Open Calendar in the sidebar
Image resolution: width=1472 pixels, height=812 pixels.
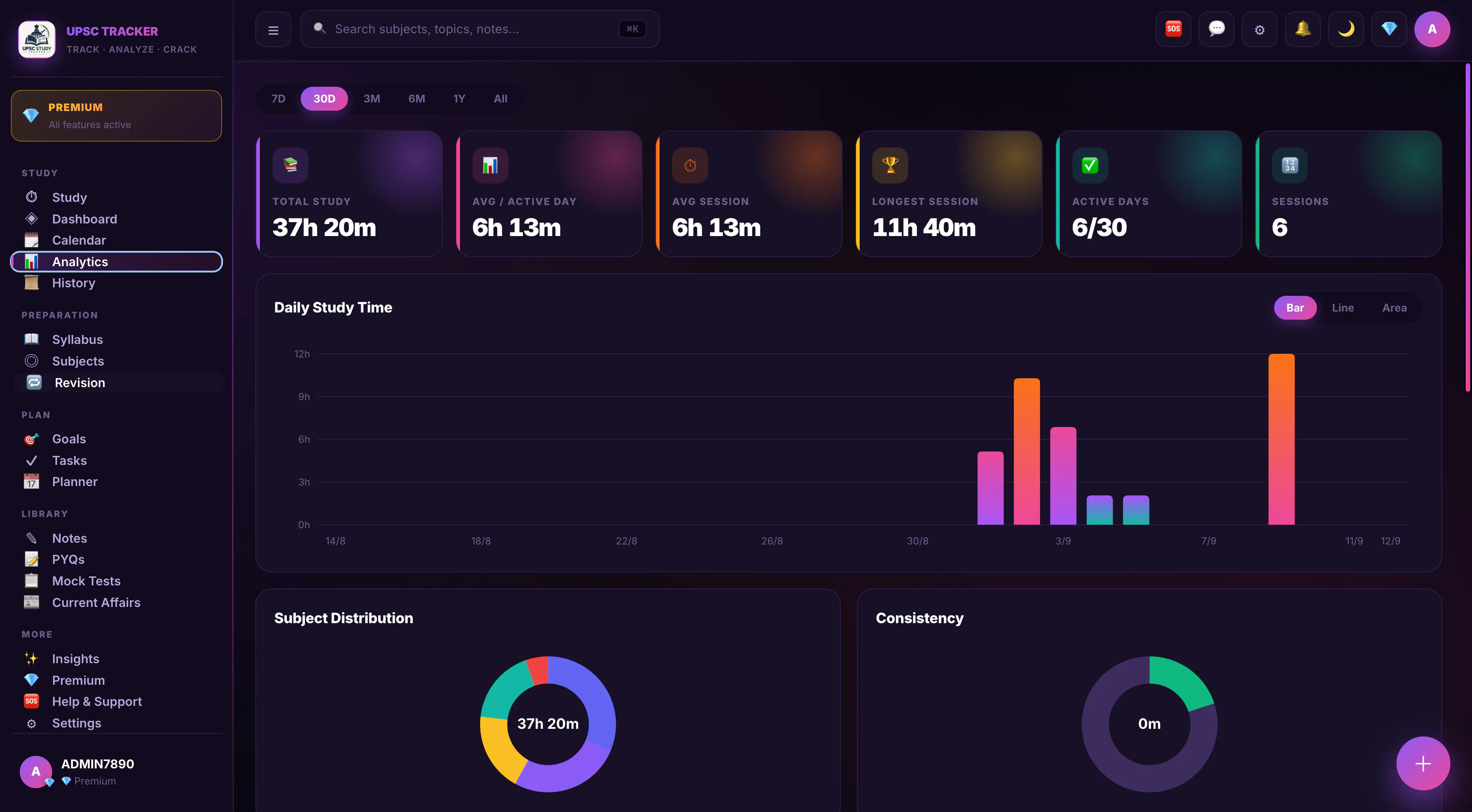[116, 240]
